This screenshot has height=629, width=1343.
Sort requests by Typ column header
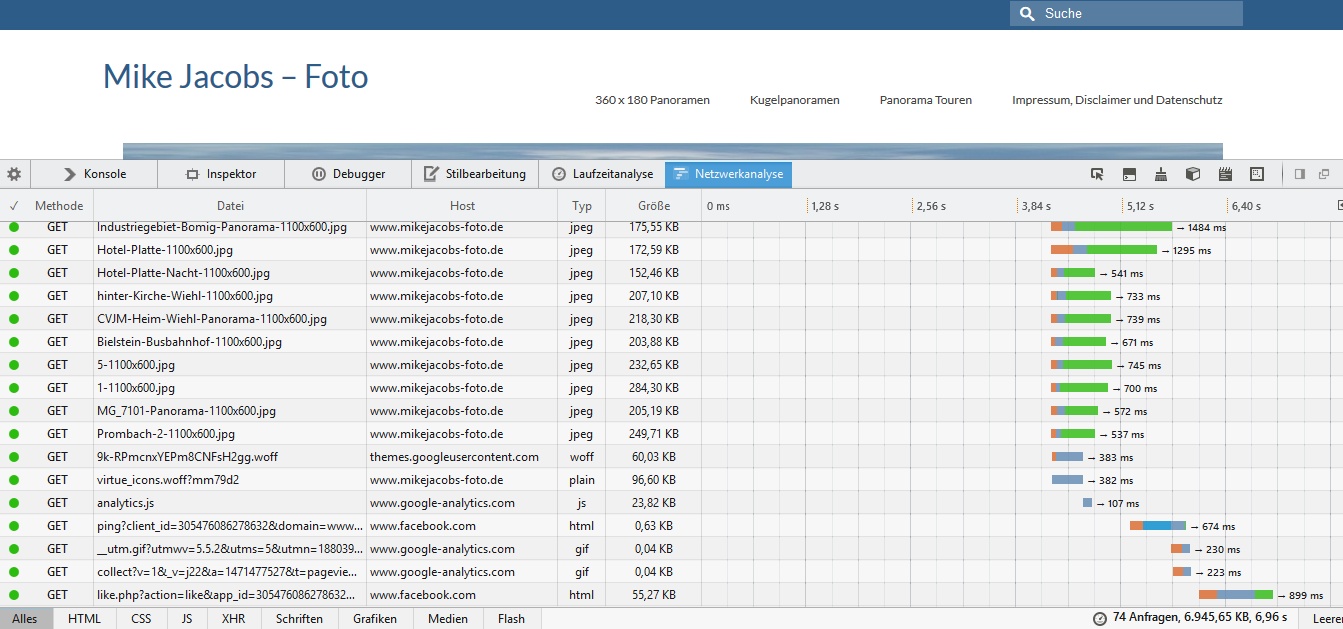[581, 206]
